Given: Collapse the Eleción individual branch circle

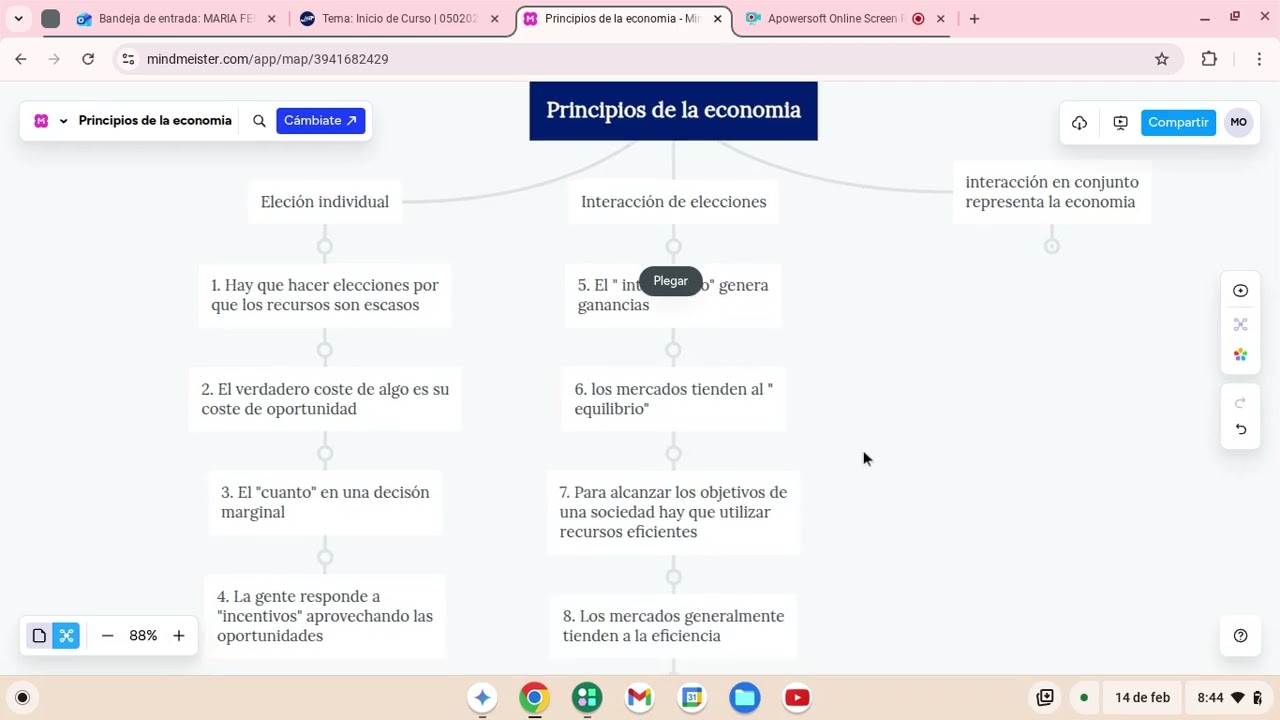Looking at the screenshot, I should (325, 246).
